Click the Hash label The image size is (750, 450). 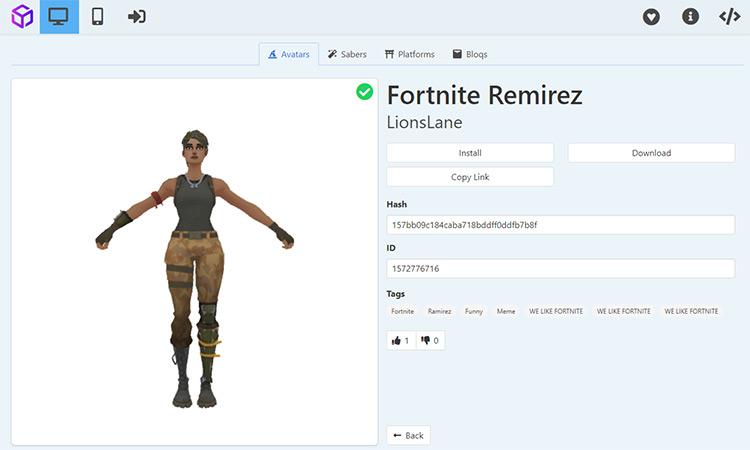[x=397, y=204]
